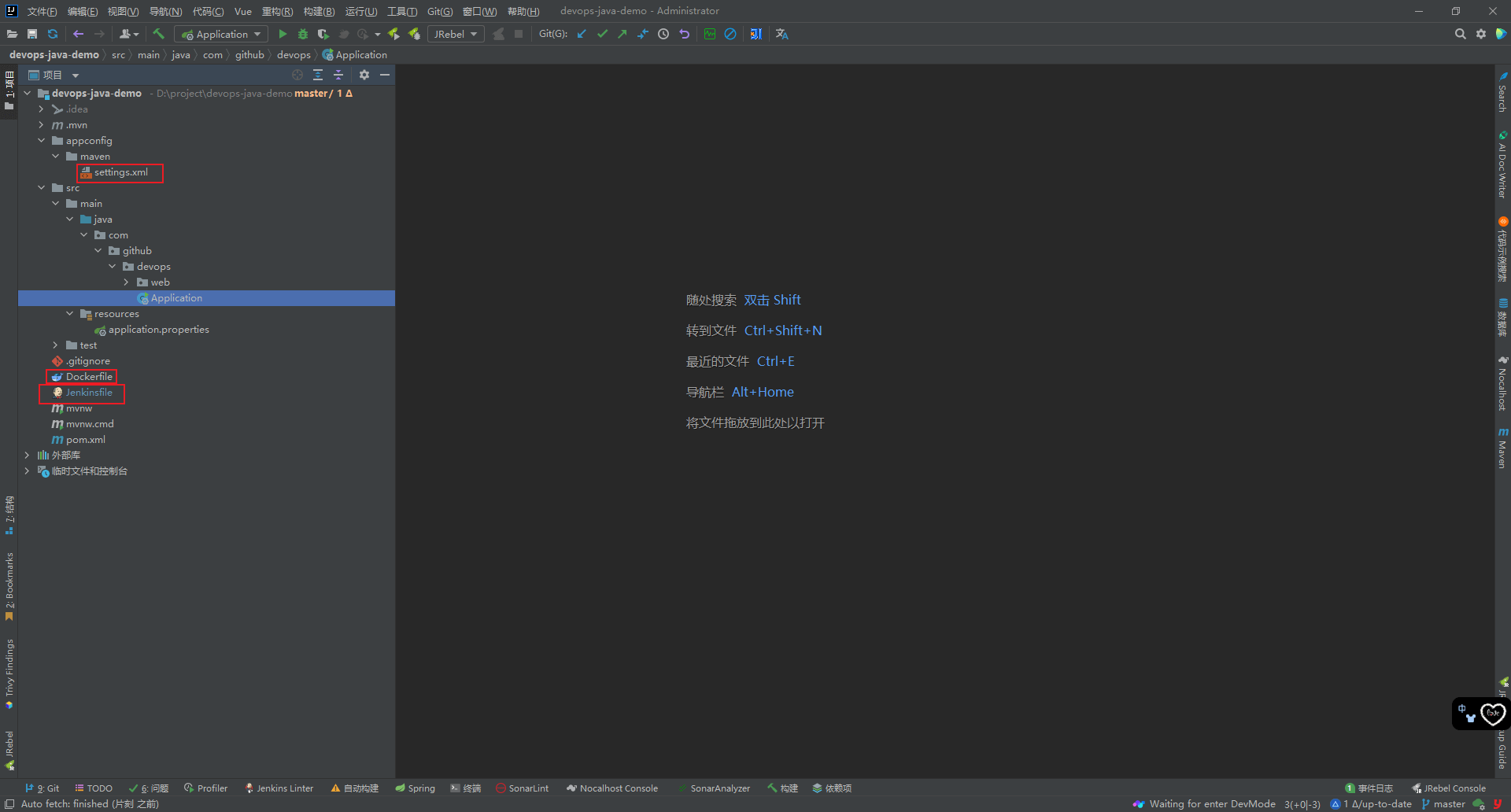This screenshot has height=812, width=1511.
Task: Collapse the appconfig folder
Action: tap(41, 141)
